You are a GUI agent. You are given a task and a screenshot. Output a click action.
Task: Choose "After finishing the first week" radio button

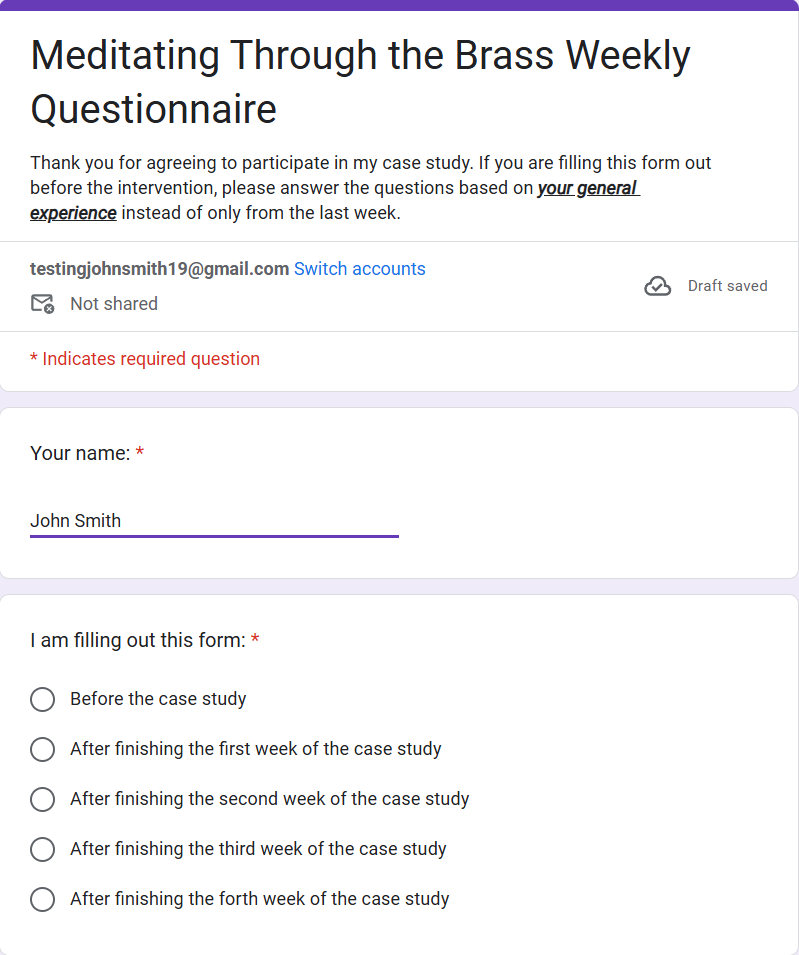tap(42, 749)
